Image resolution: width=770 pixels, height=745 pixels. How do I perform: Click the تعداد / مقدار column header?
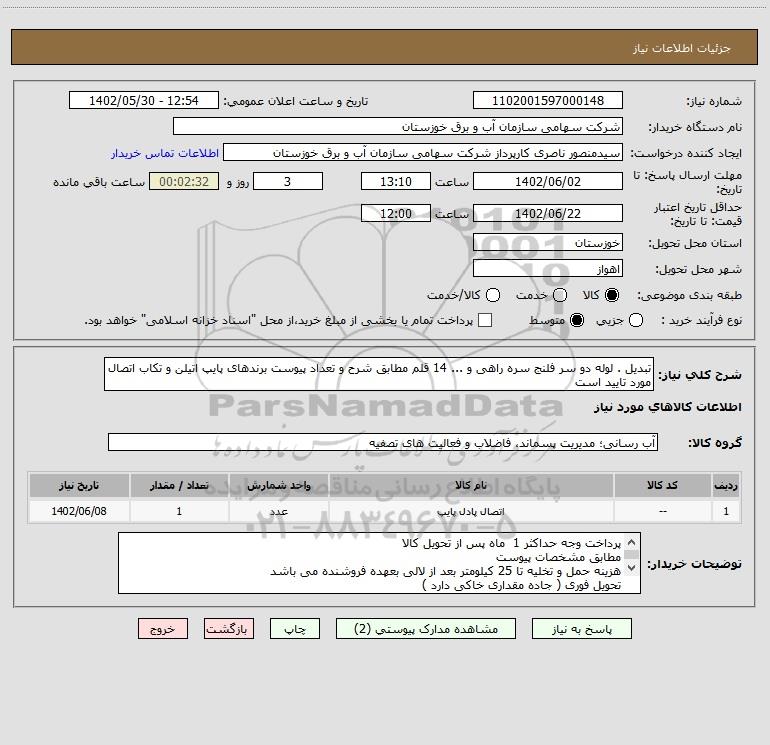pos(179,485)
